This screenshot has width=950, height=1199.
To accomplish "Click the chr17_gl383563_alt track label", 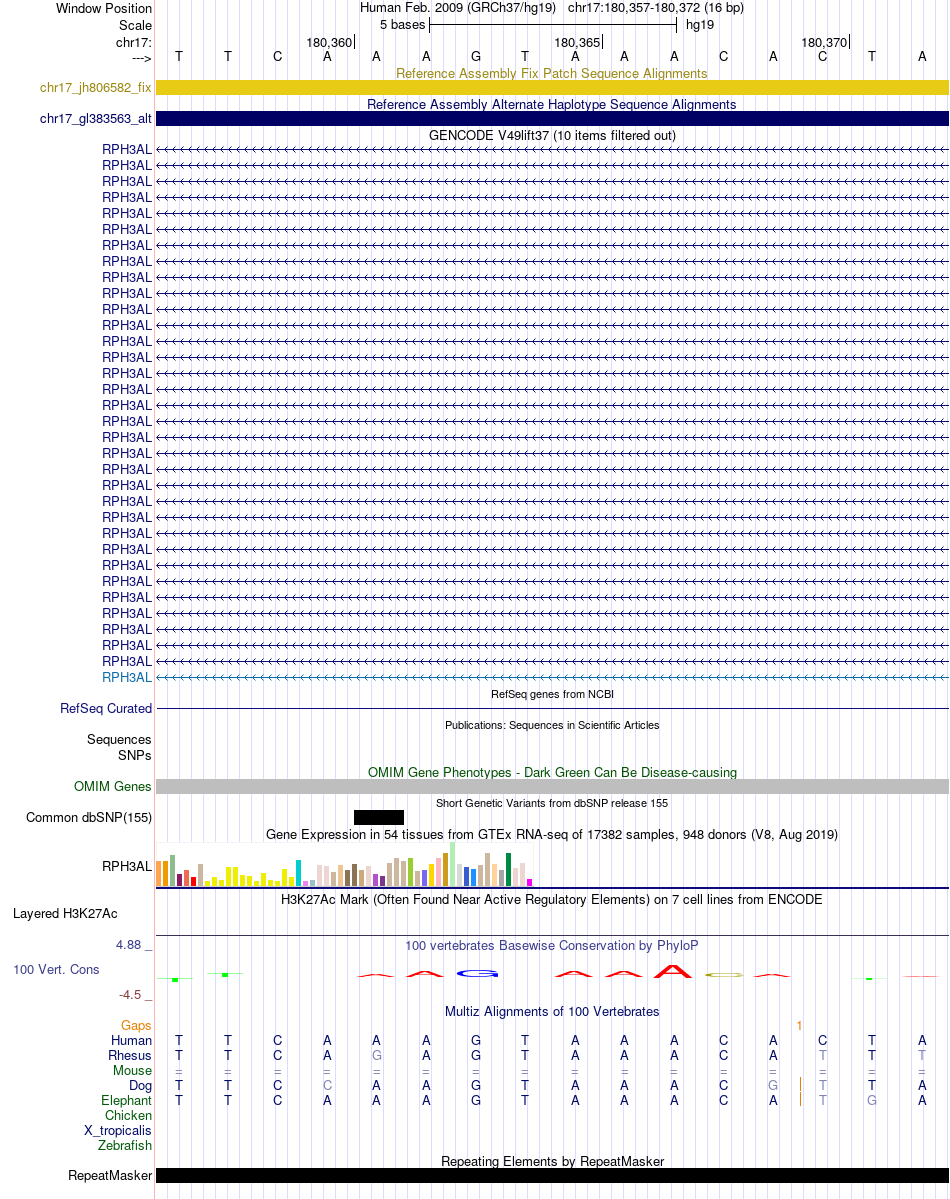I will (96, 119).
